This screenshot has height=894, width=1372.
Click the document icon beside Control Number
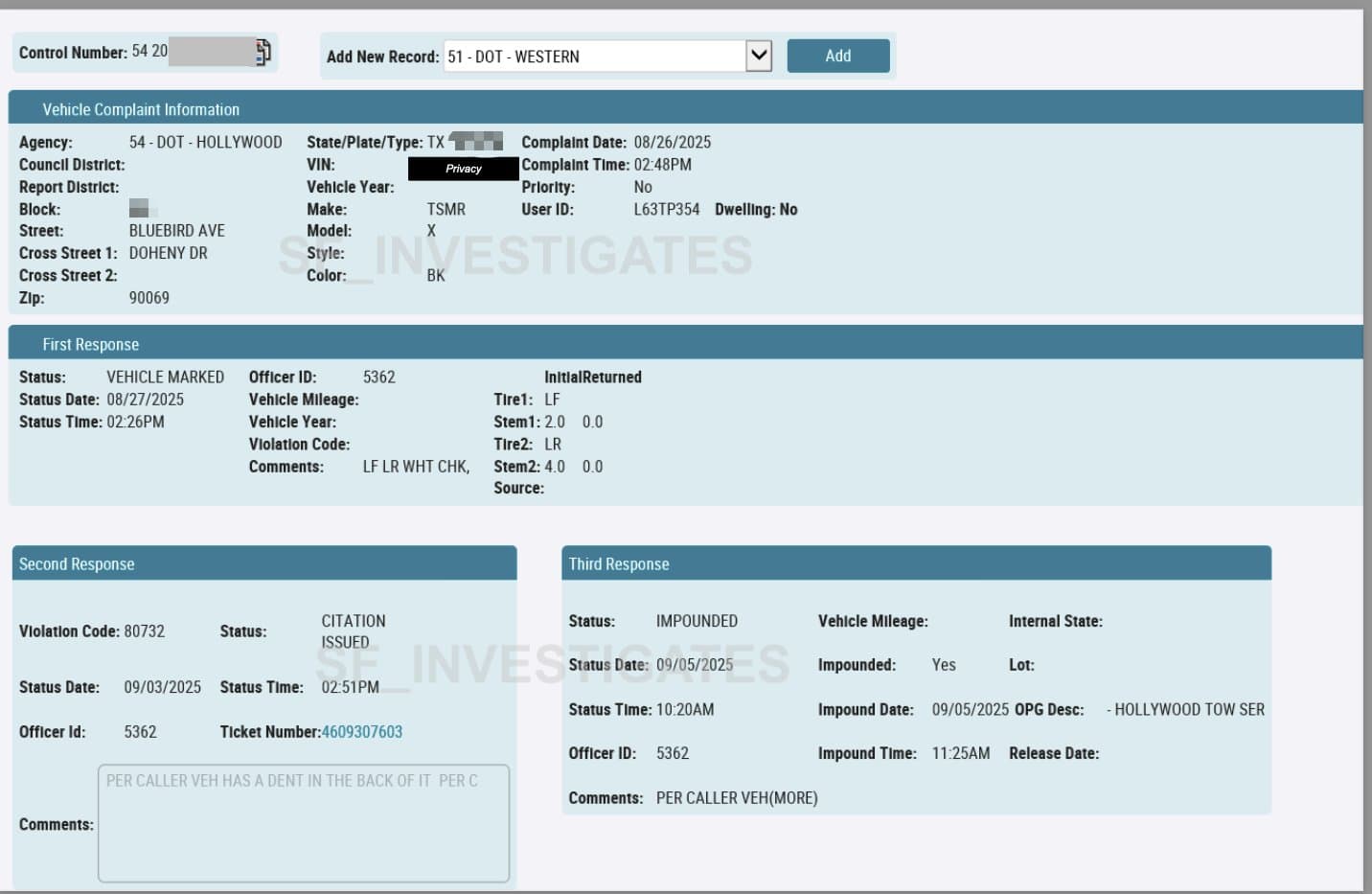point(262,53)
